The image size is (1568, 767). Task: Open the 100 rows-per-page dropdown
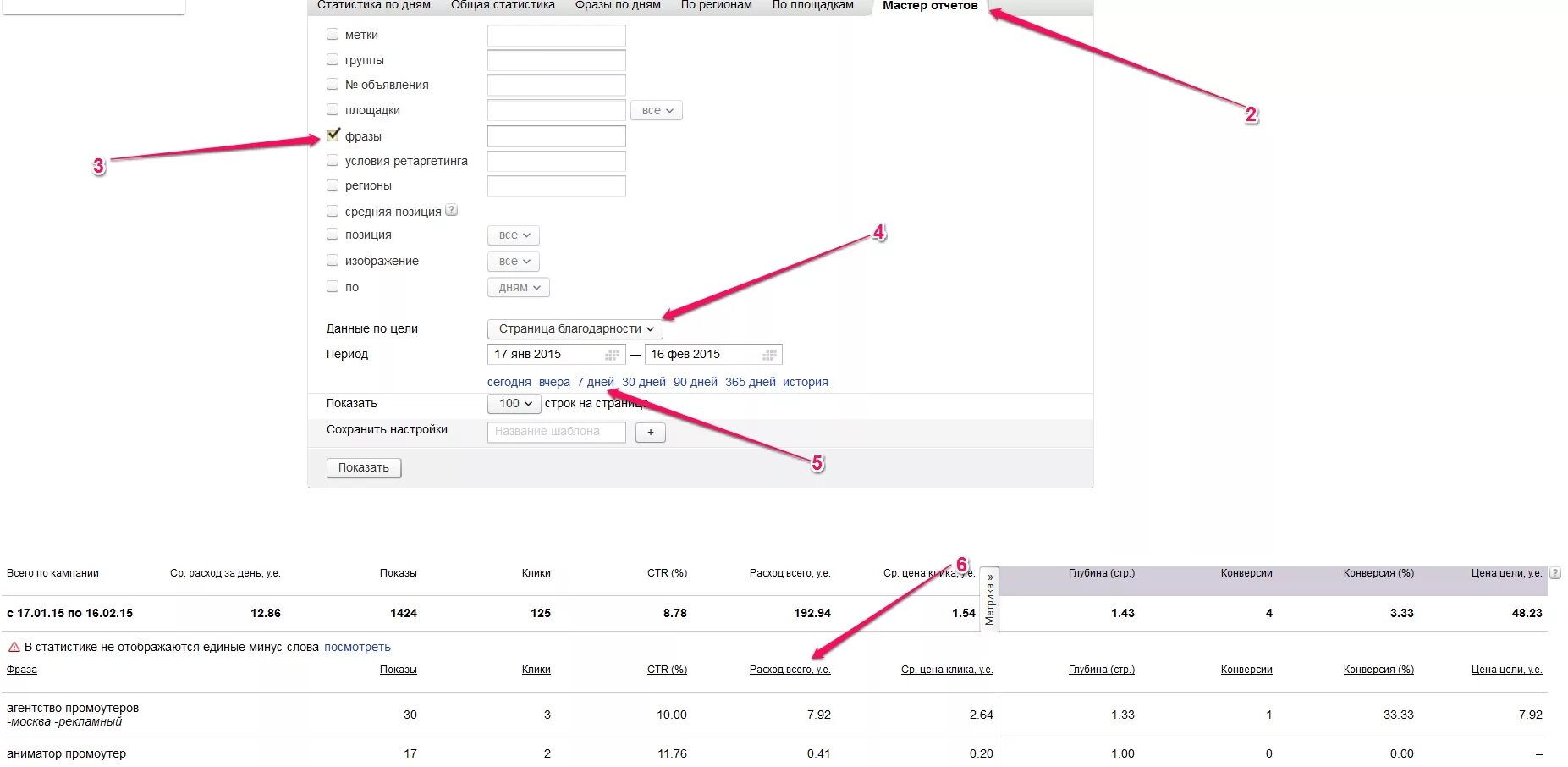[514, 404]
